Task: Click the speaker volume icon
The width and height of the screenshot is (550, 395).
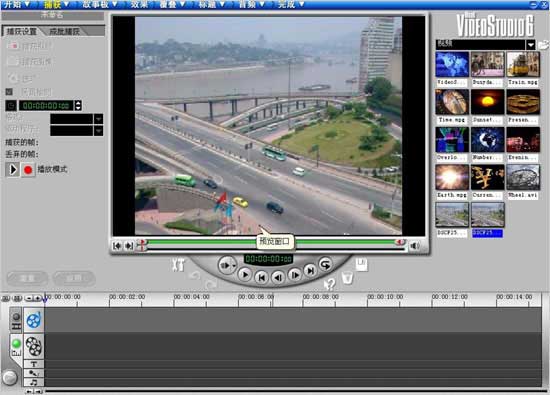Action: [415, 246]
